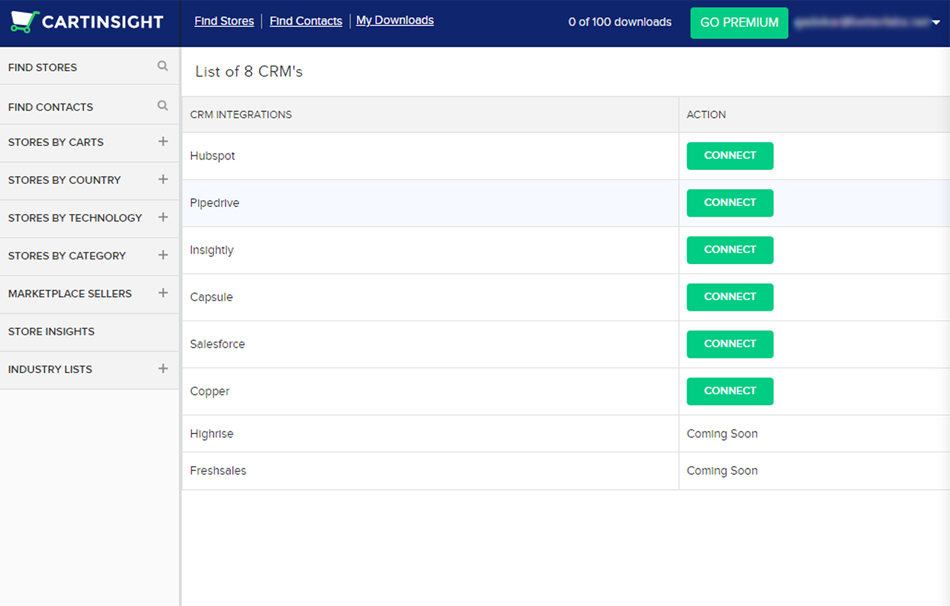Select Stores by Country sidebar item

pyautogui.click(x=90, y=180)
